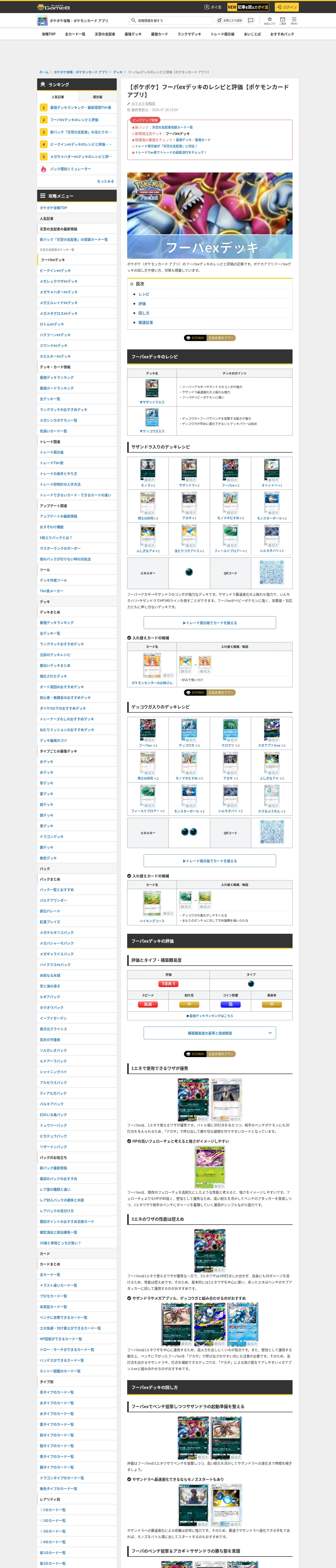The image size is (336, 1568).
Task: Open ホーム breadcrumb link
Action: [44, 72]
